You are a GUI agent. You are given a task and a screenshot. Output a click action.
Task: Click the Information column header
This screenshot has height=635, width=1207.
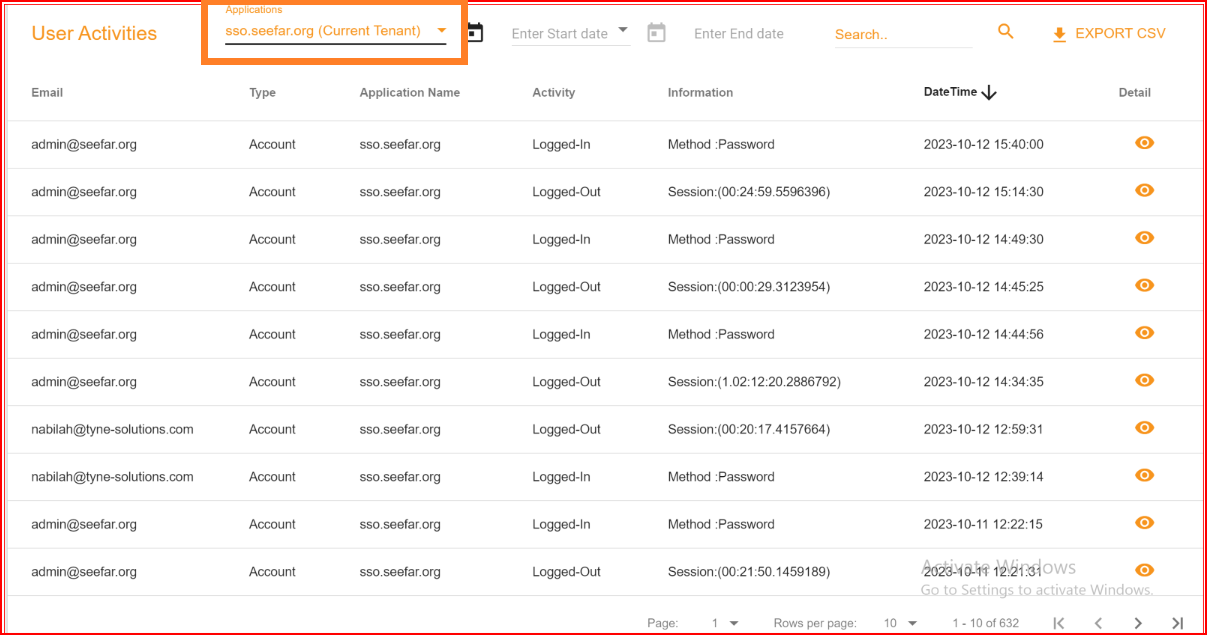tap(700, 93)
